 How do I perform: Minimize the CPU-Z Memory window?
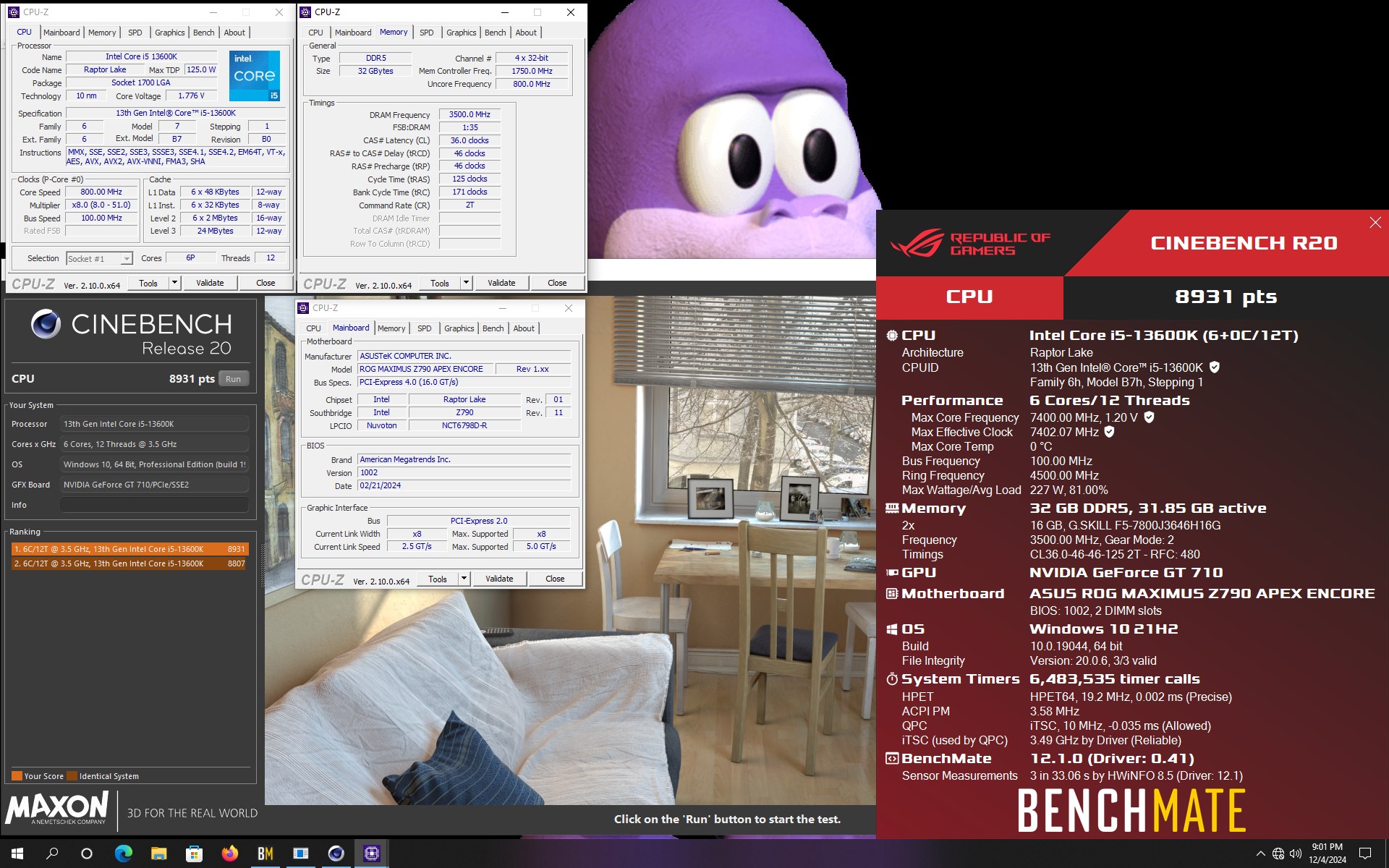pos(504,12)
